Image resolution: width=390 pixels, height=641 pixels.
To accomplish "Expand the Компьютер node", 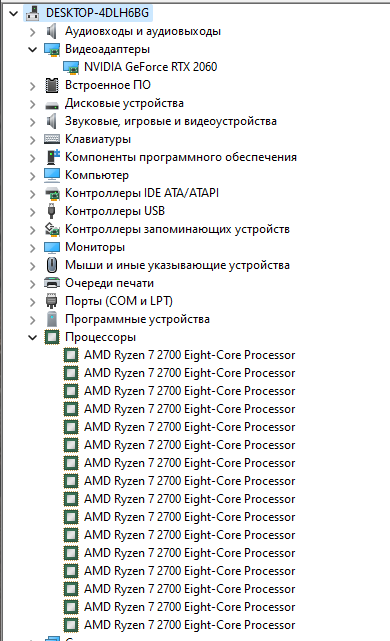I will (33, 176).
